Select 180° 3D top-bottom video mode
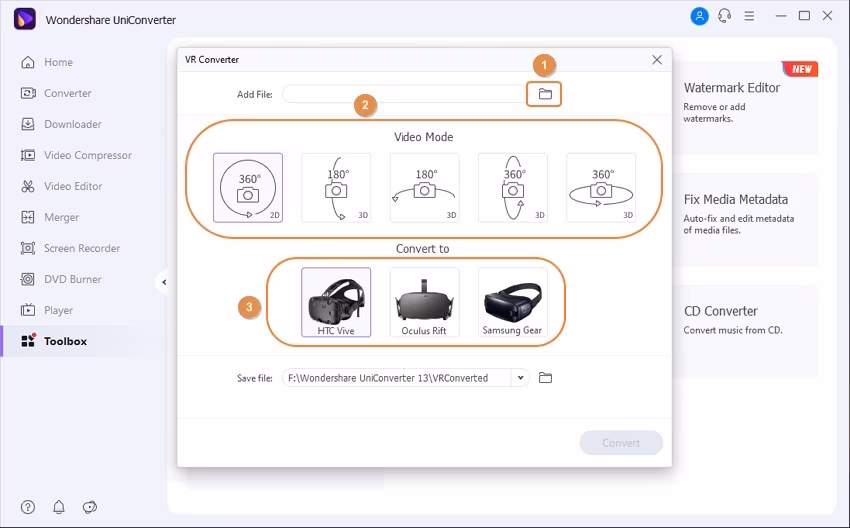The width and height of the screenshot is (850, 528). coord(336,188)
